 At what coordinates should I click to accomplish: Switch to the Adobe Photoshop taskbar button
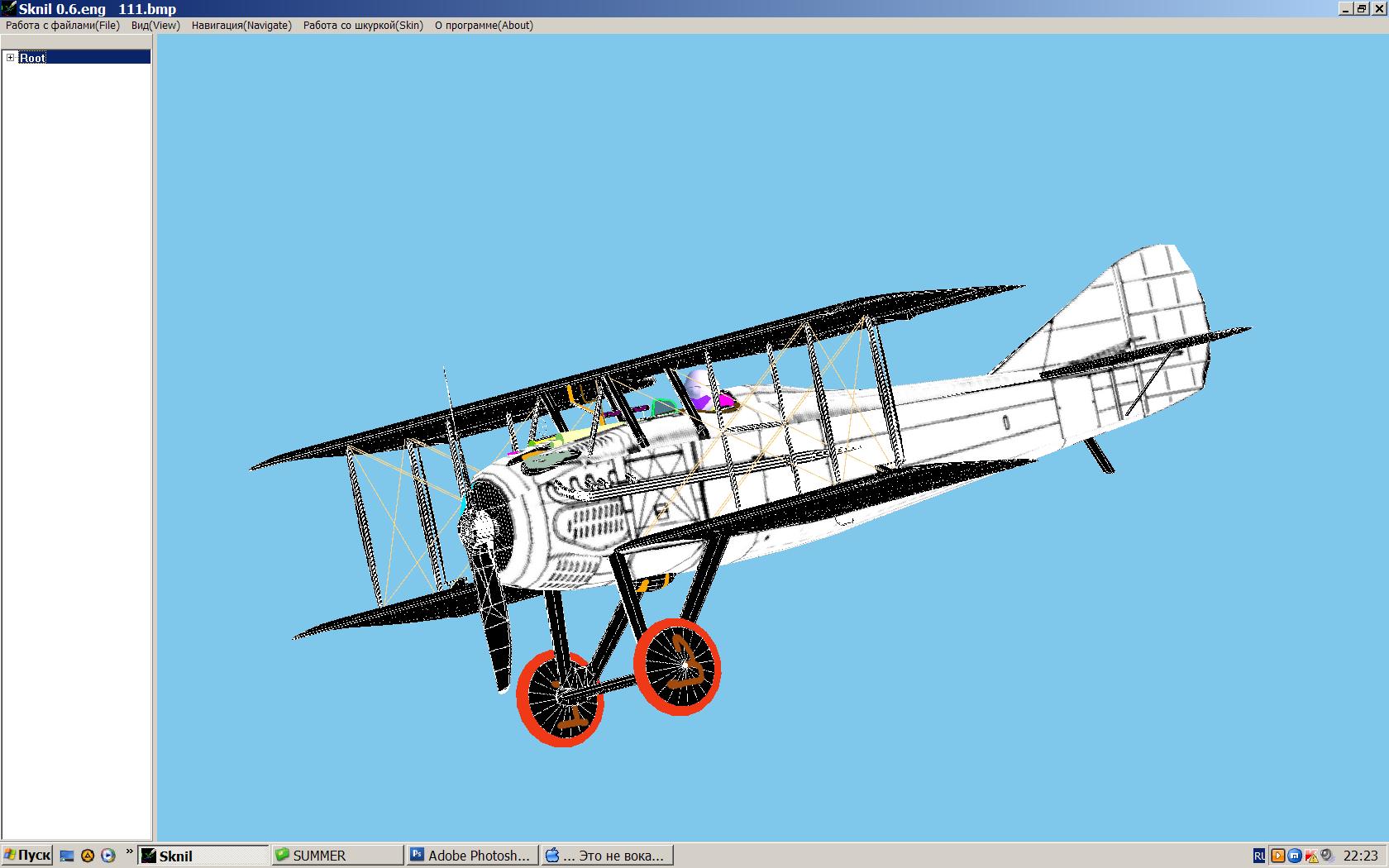point(472,856)
